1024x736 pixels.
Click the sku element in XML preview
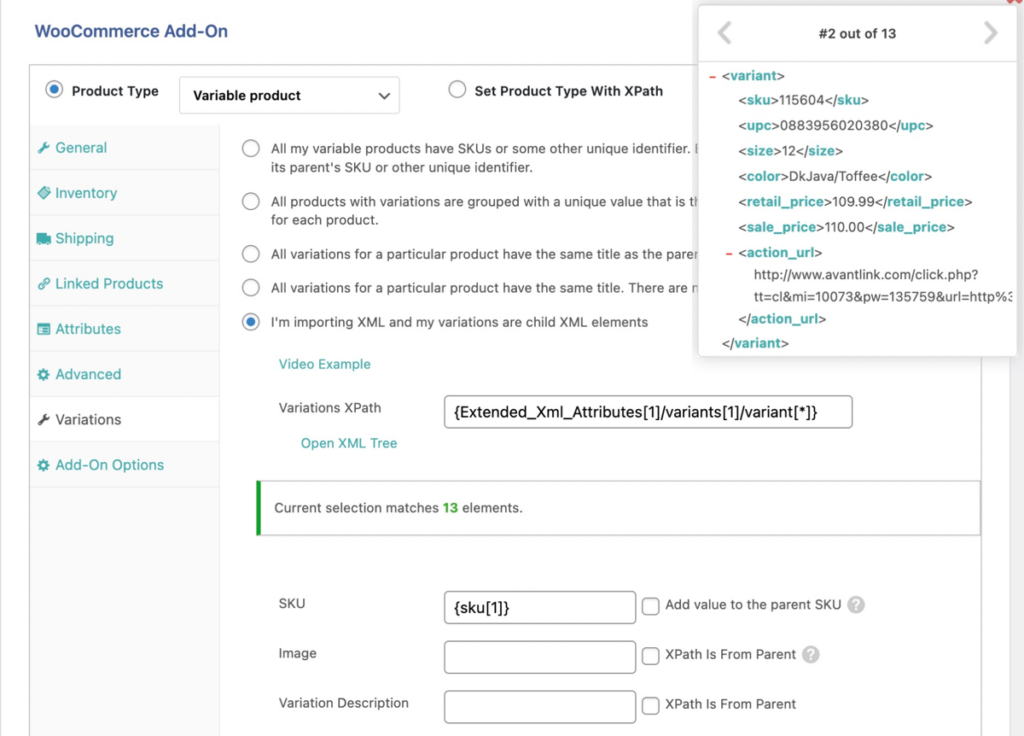point(803,100)
